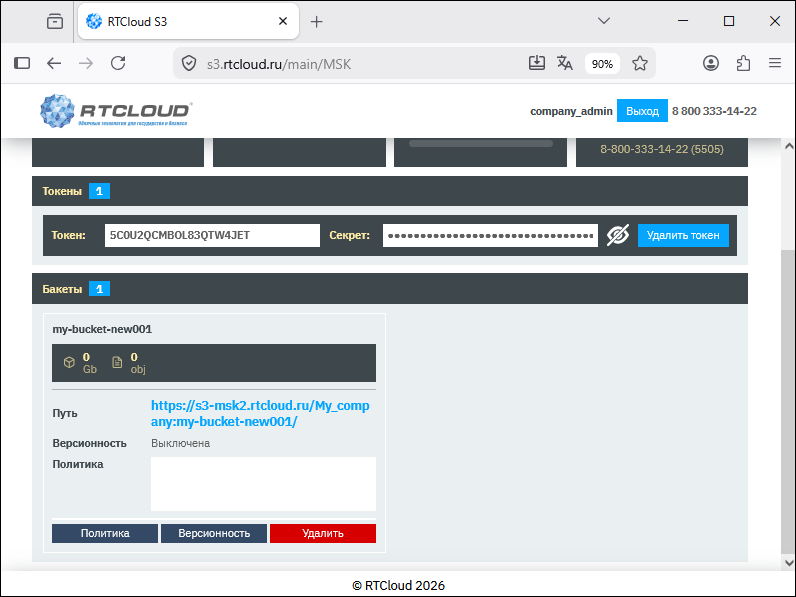The image size is (796, 597).
Task: Click the page scrollbar up arrow
Action: coord(788,146)
